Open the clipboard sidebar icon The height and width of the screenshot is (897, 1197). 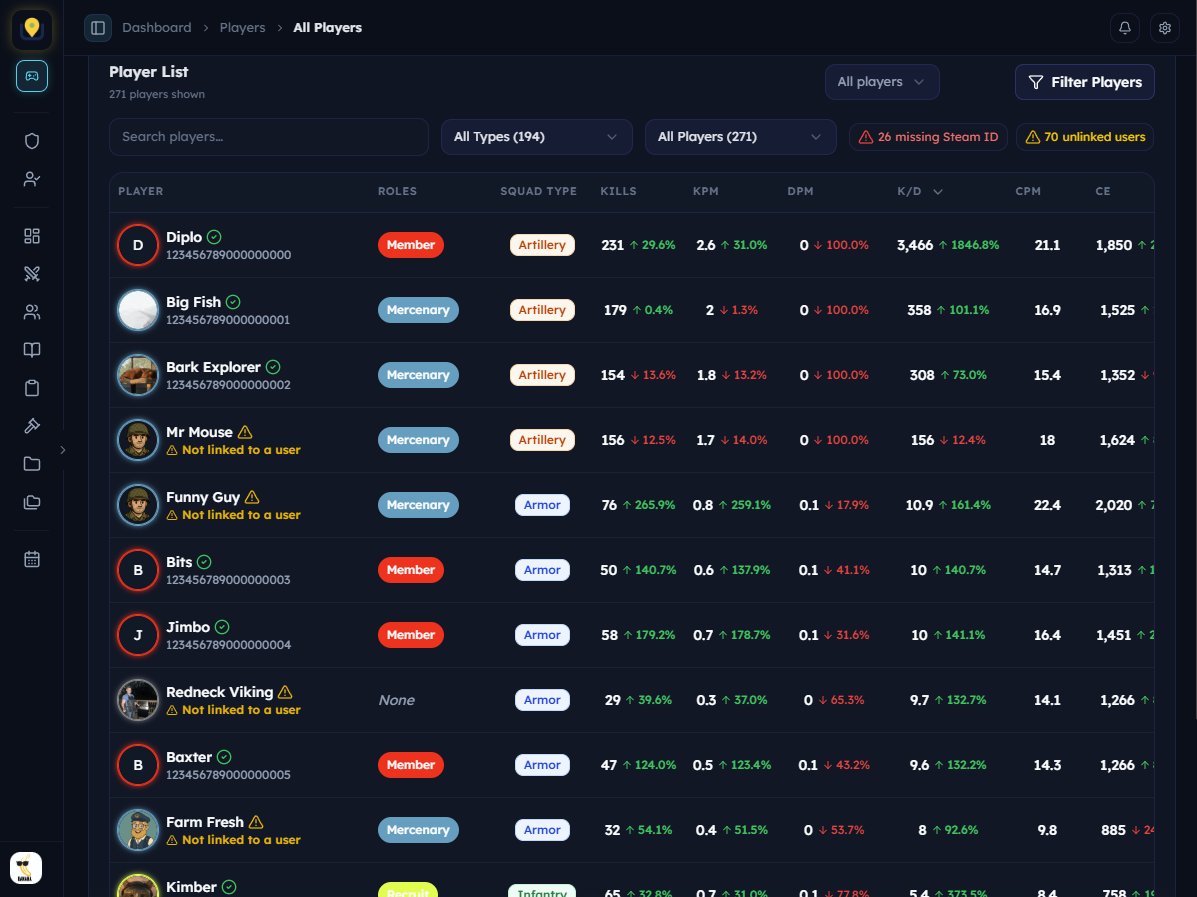(31, 388)
